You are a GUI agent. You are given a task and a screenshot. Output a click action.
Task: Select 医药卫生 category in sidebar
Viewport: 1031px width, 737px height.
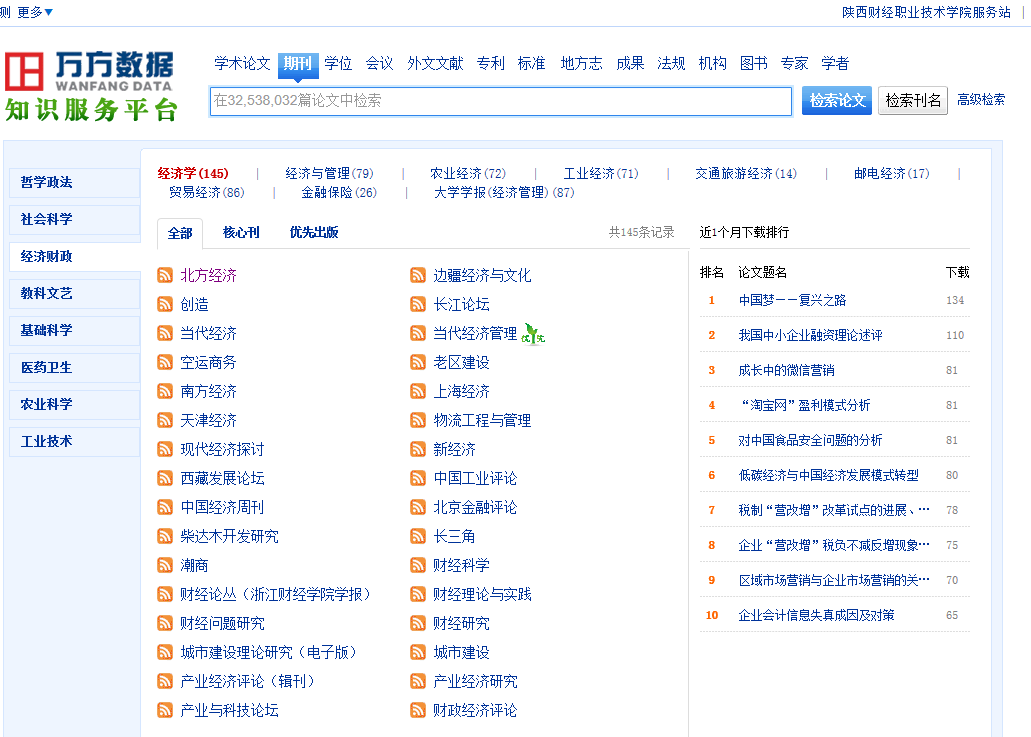point(47,367)
